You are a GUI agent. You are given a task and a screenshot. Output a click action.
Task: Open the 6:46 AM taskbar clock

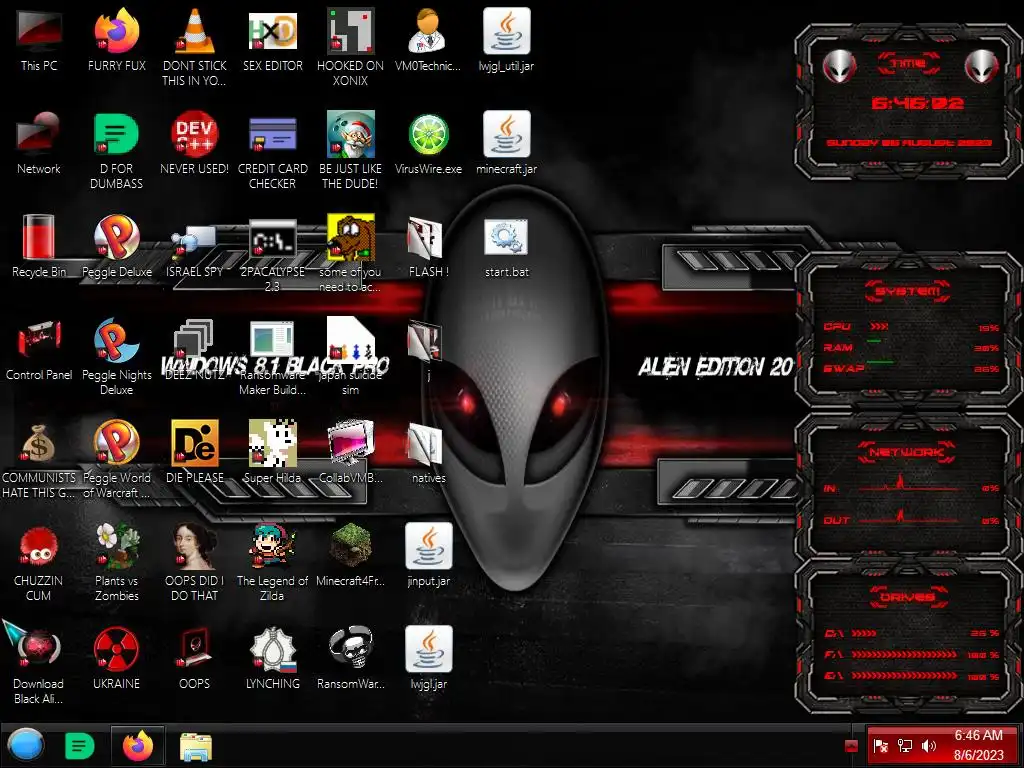click(x=978, y=745)
